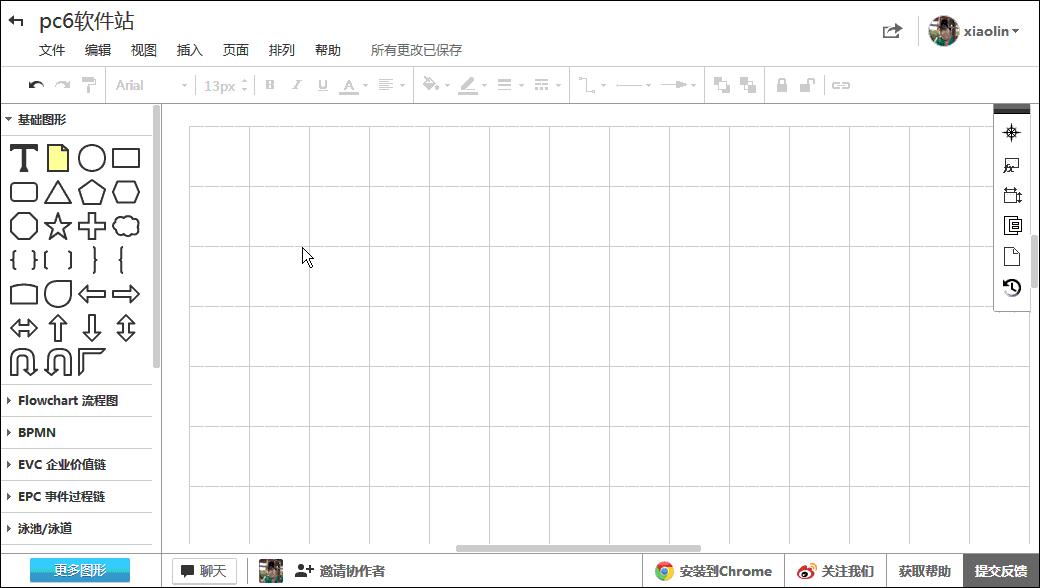This screenshot has width=1040, height=588.
Task: Open the arrow end style dropdown
Action: point(678,85)
